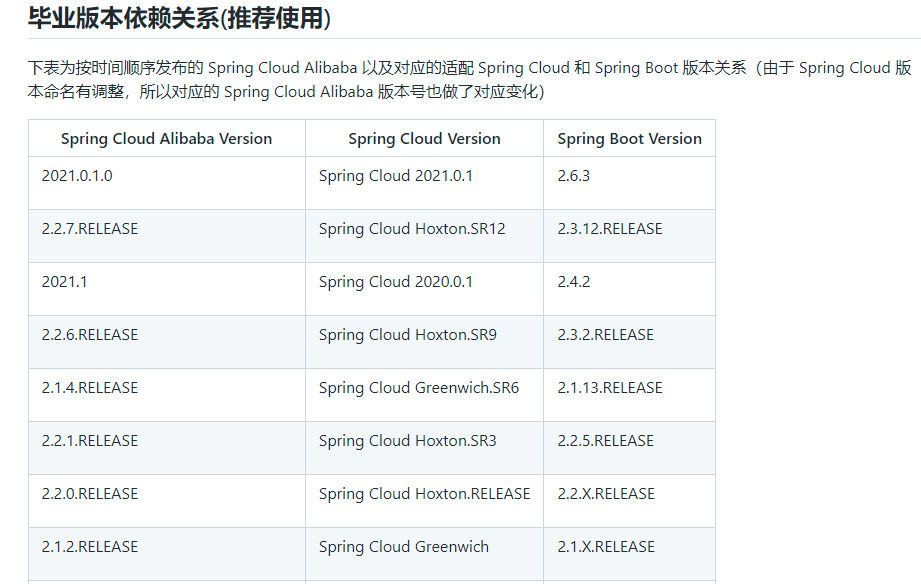Viewport: 921px width, 584px height.
Task: Click the Spring Cloud 2020.0.1 cell
Action: pos(396,282)
